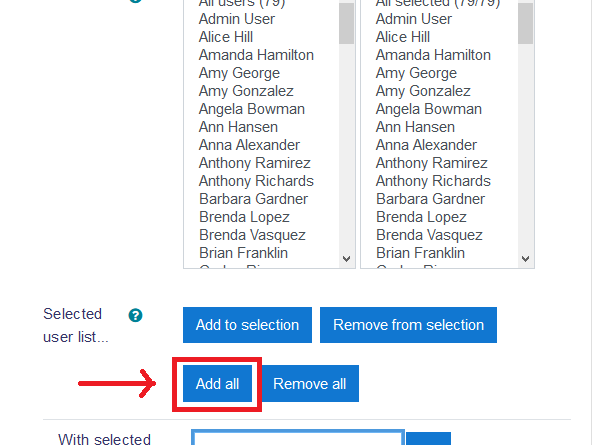Select Amanda Hamilton in the All selected list
The image size is (592, 445).
tap(433, 55)
